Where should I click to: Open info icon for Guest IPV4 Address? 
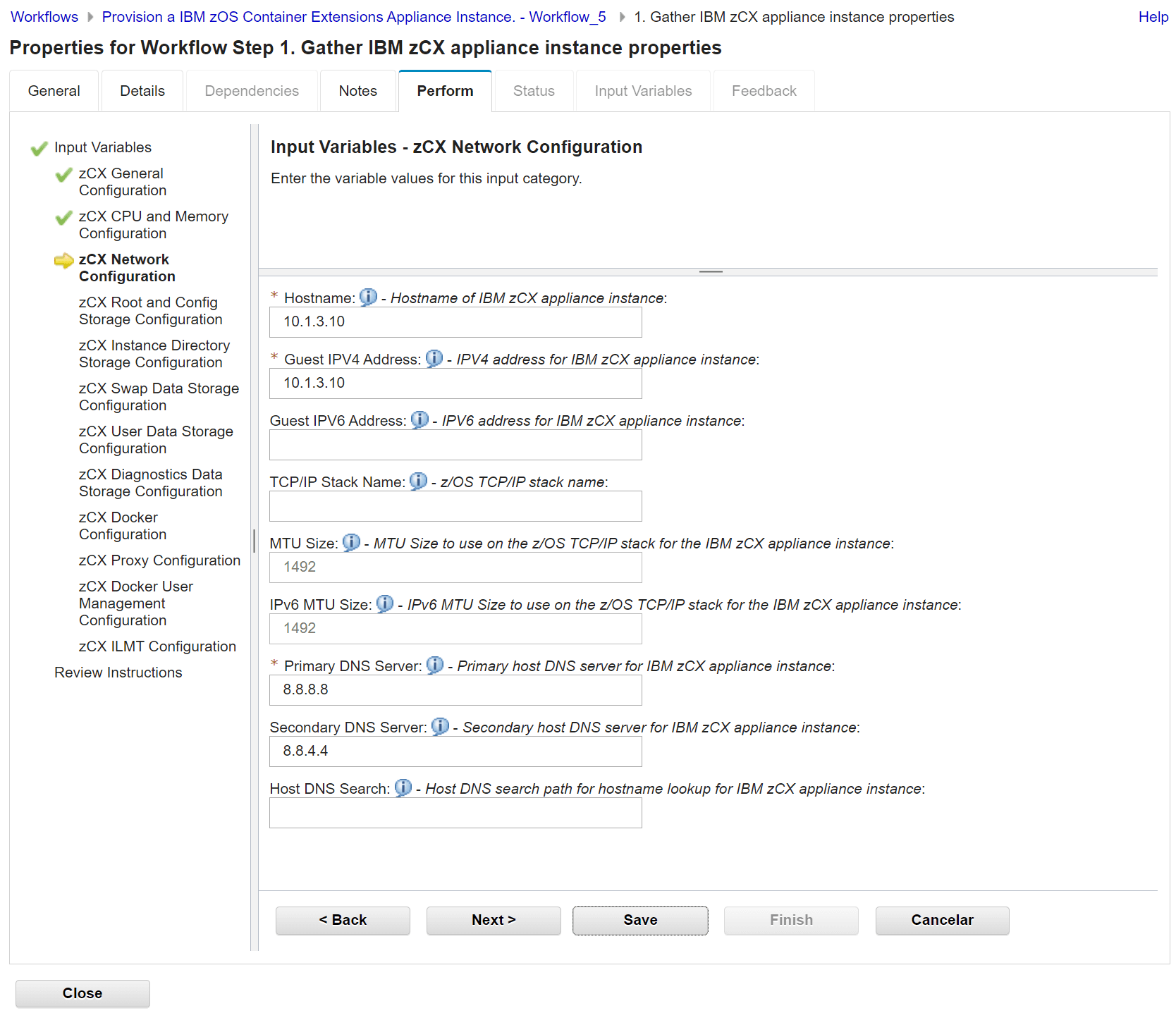[434, 359]
